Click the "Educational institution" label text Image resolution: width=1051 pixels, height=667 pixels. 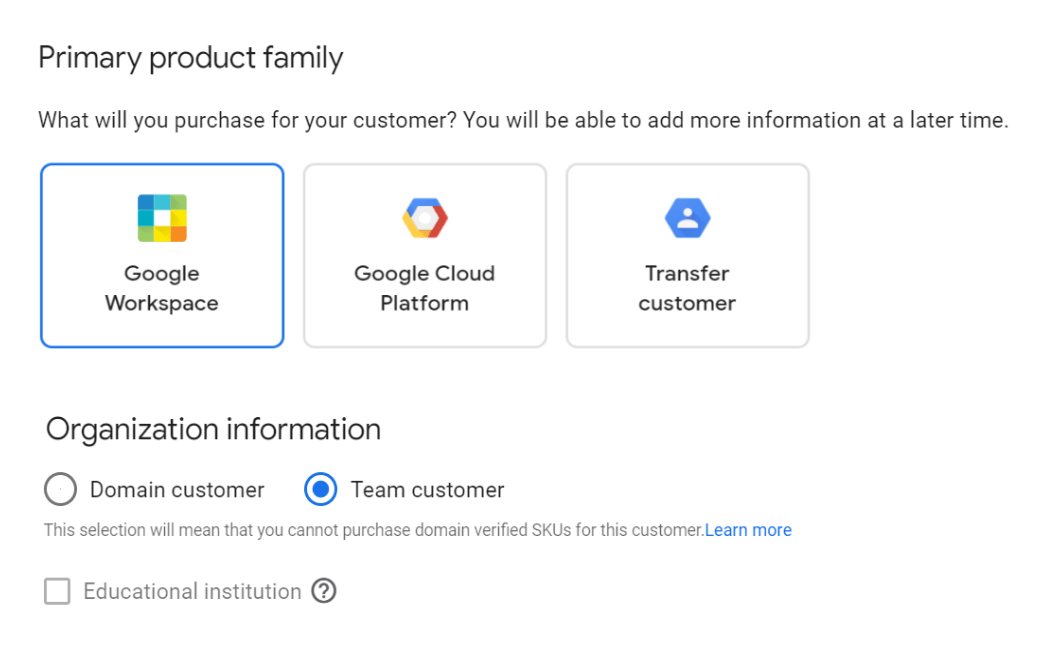click(x=192, y=592)
